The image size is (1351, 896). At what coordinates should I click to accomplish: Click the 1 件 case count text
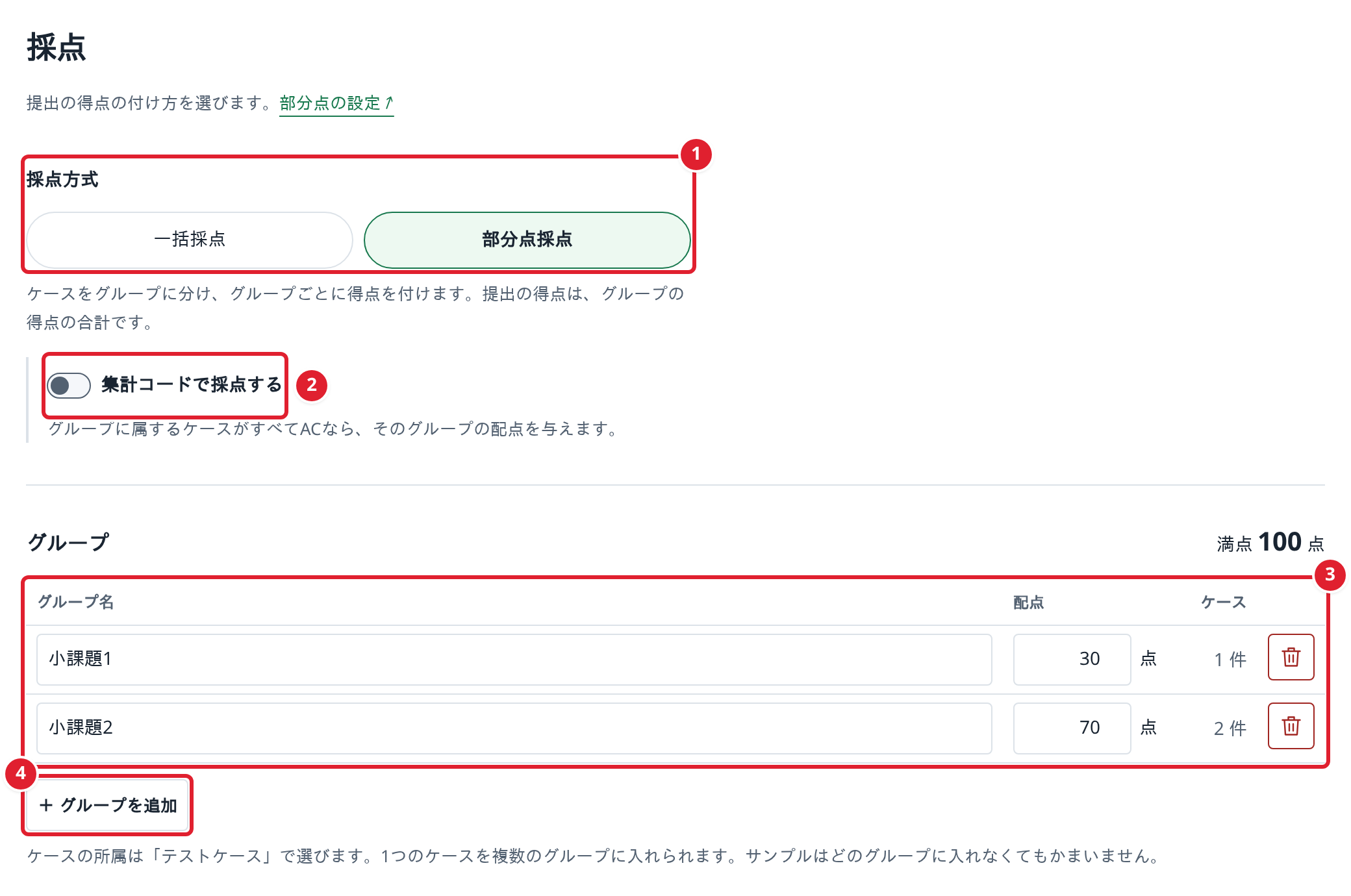pos(1230,660)
